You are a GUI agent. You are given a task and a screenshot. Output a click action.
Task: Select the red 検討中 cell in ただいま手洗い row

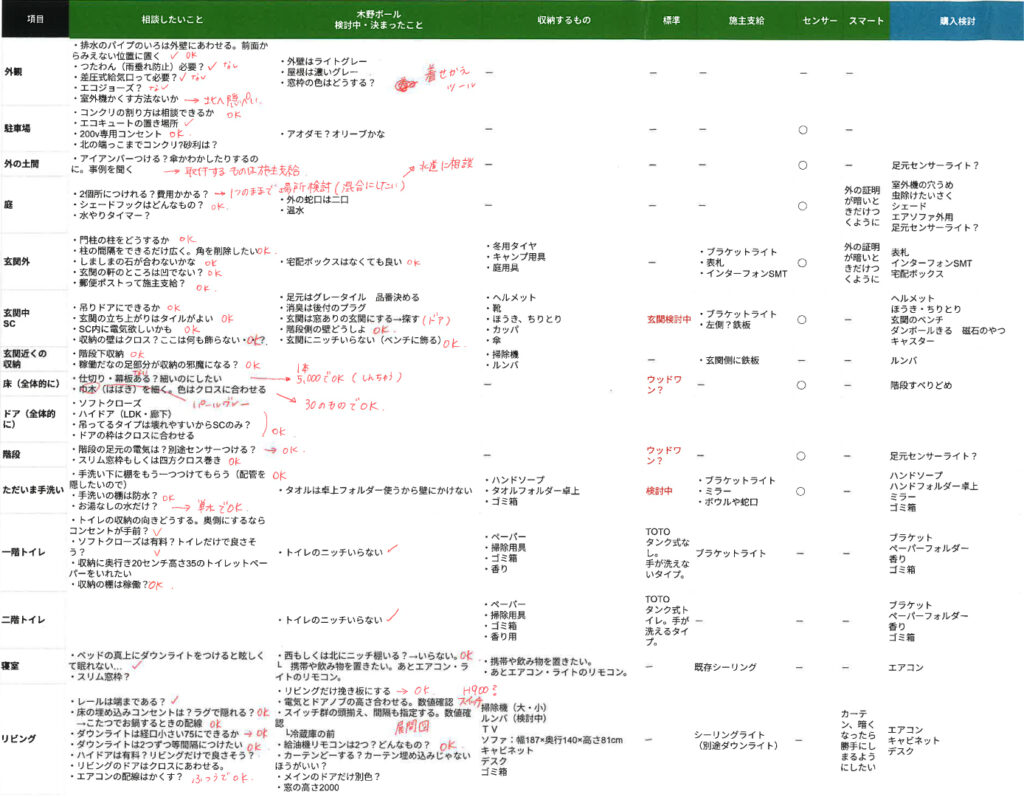click(663, 491)
